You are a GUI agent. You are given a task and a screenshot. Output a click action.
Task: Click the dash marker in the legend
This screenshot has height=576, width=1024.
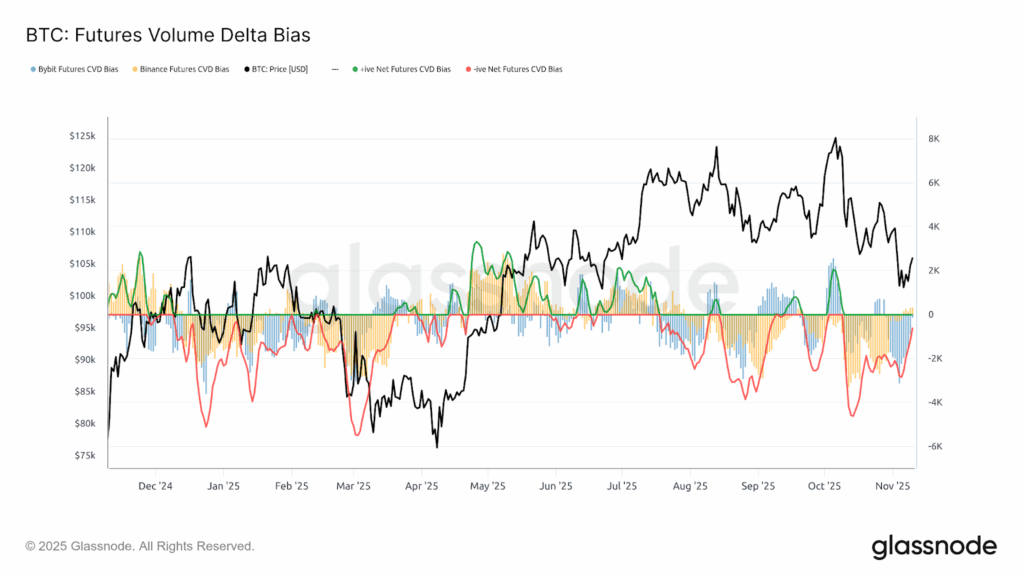(333, 70)
